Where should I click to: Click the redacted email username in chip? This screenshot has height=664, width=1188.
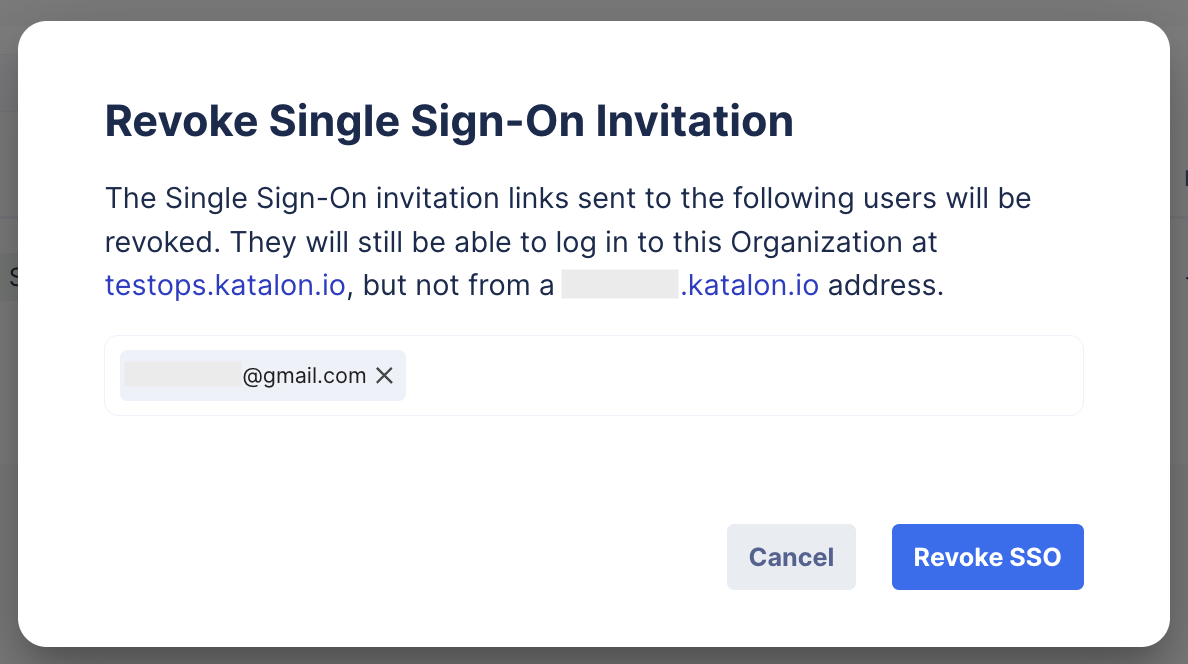coord(182,376)
